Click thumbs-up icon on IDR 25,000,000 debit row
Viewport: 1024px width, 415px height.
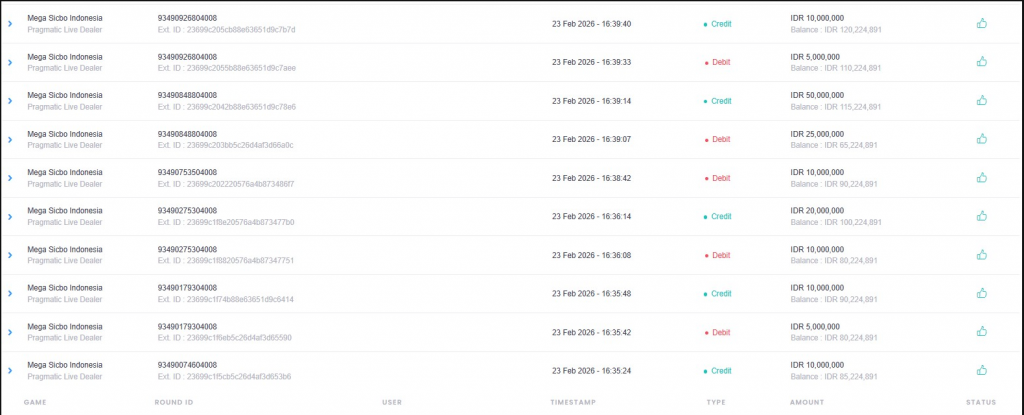tap(981, 139)
